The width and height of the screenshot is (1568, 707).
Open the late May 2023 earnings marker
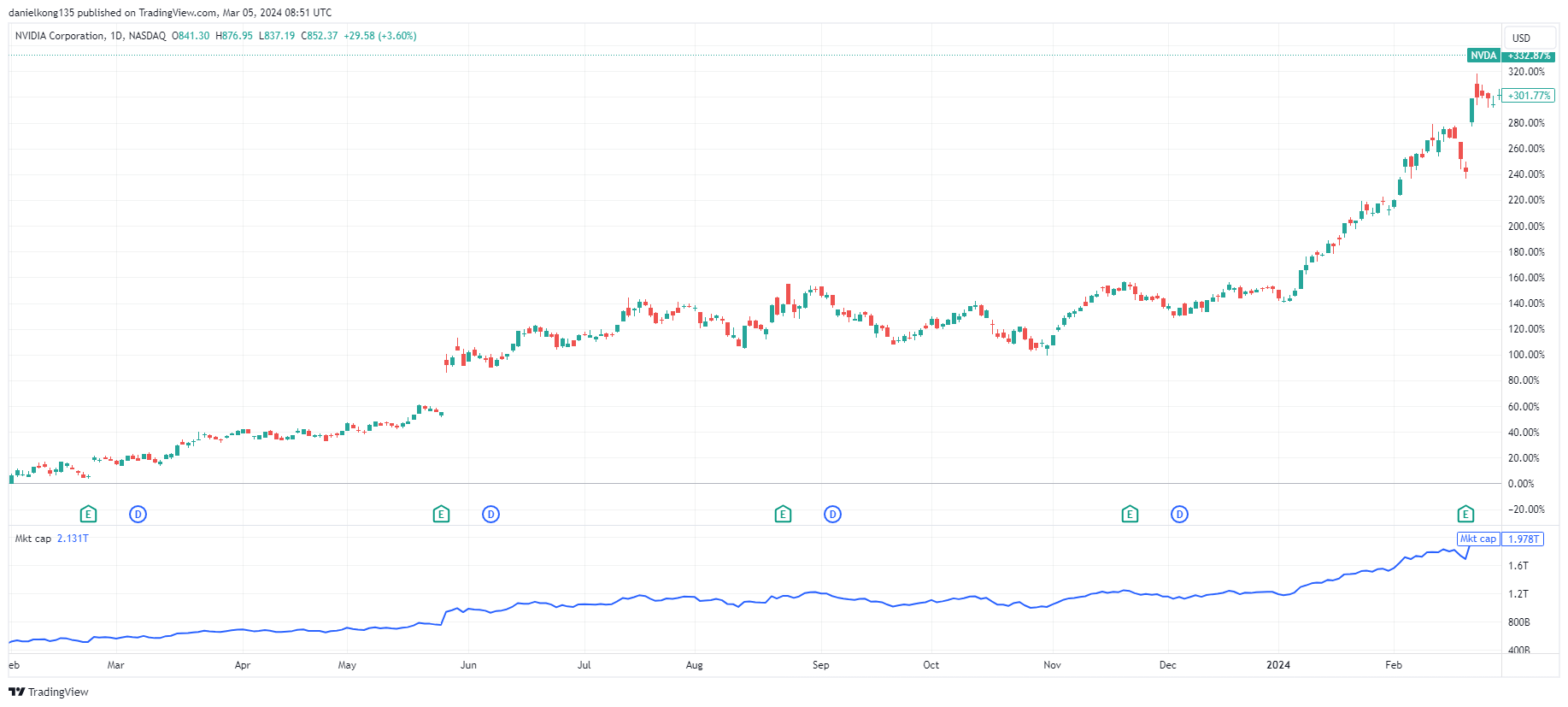[441, 514]
